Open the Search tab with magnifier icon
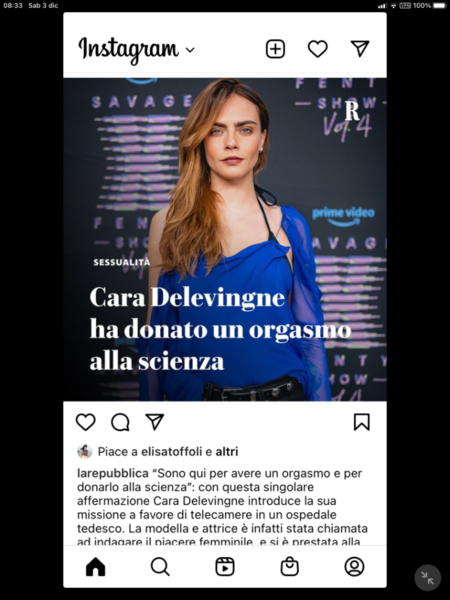Image resolution: width=450 pixels, height=600 pixels. tap(160, 567)
